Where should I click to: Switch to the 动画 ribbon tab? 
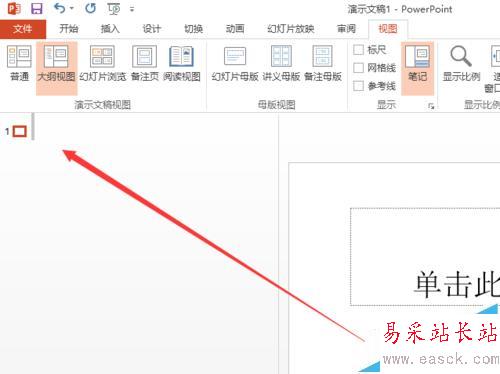click(235, 29)
